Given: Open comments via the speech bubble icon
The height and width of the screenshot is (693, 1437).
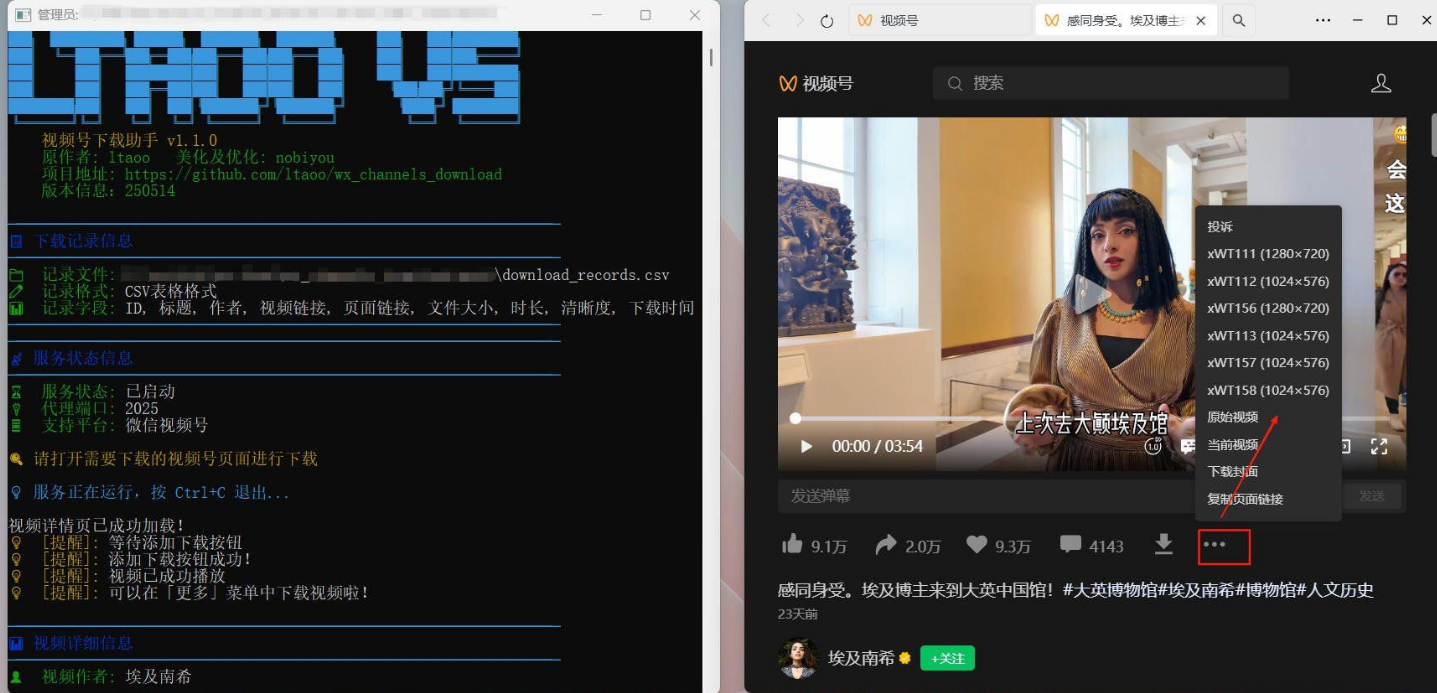Looking at the screenshot, I should point(1070,544).
